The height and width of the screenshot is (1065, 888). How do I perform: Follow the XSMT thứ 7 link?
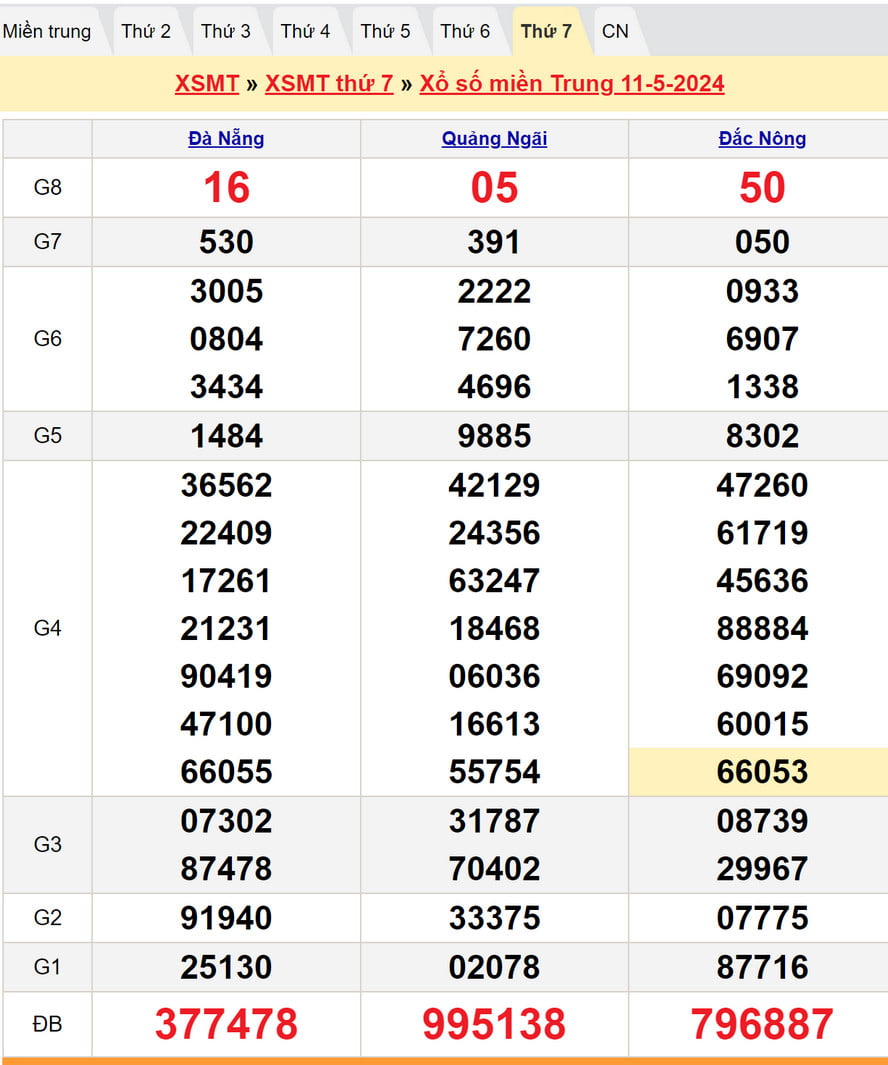329,83
